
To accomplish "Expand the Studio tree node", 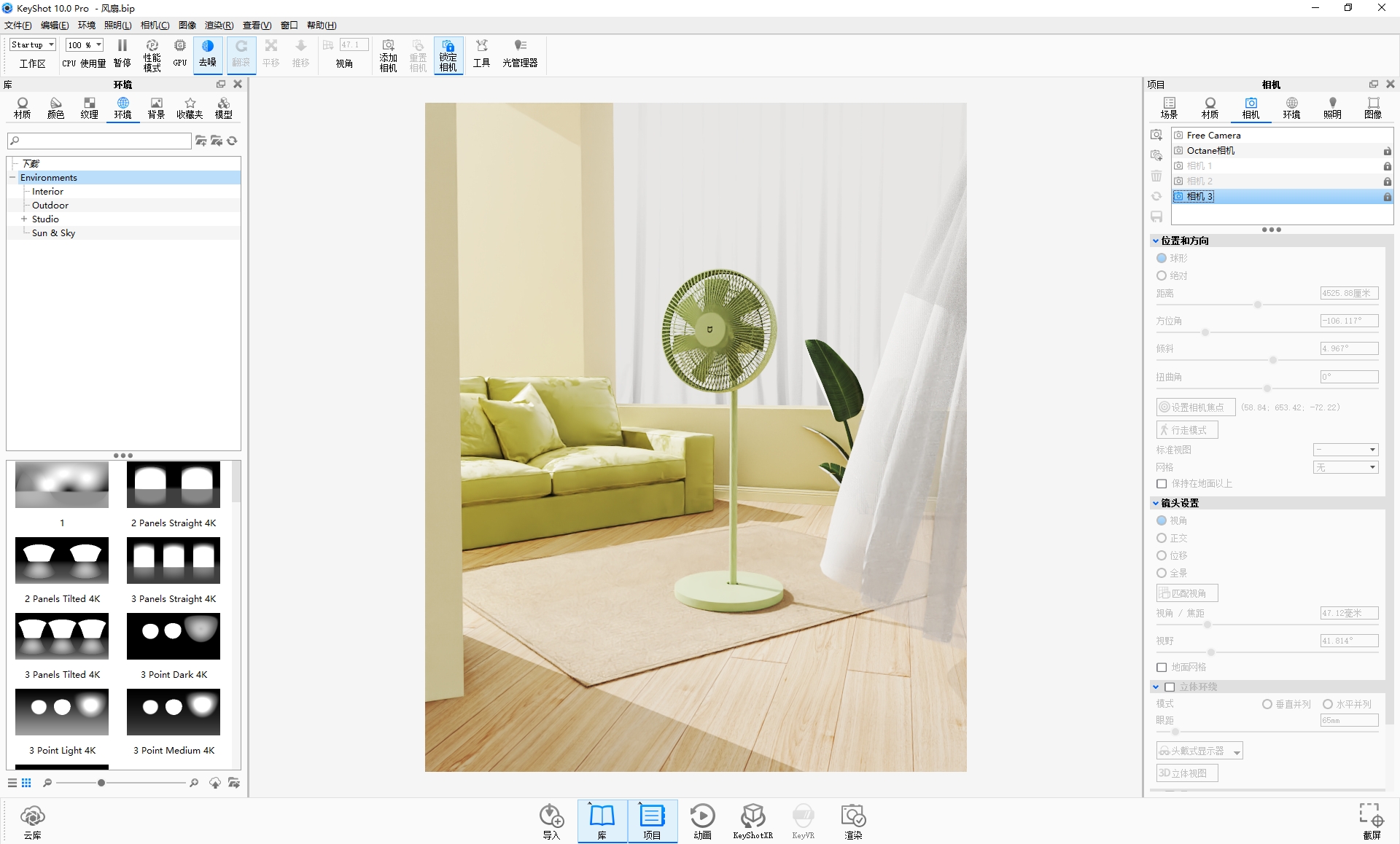I will [x=24, y=219].
